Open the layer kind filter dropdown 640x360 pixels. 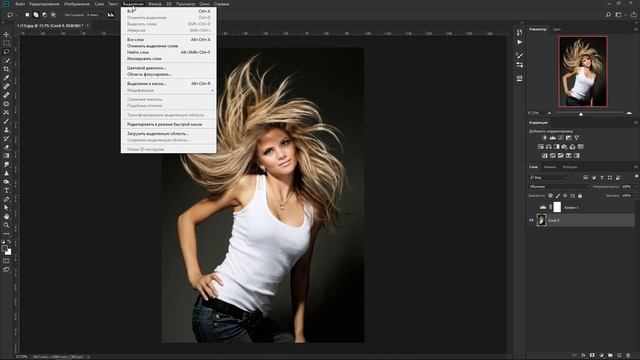[x=549, y=178]
